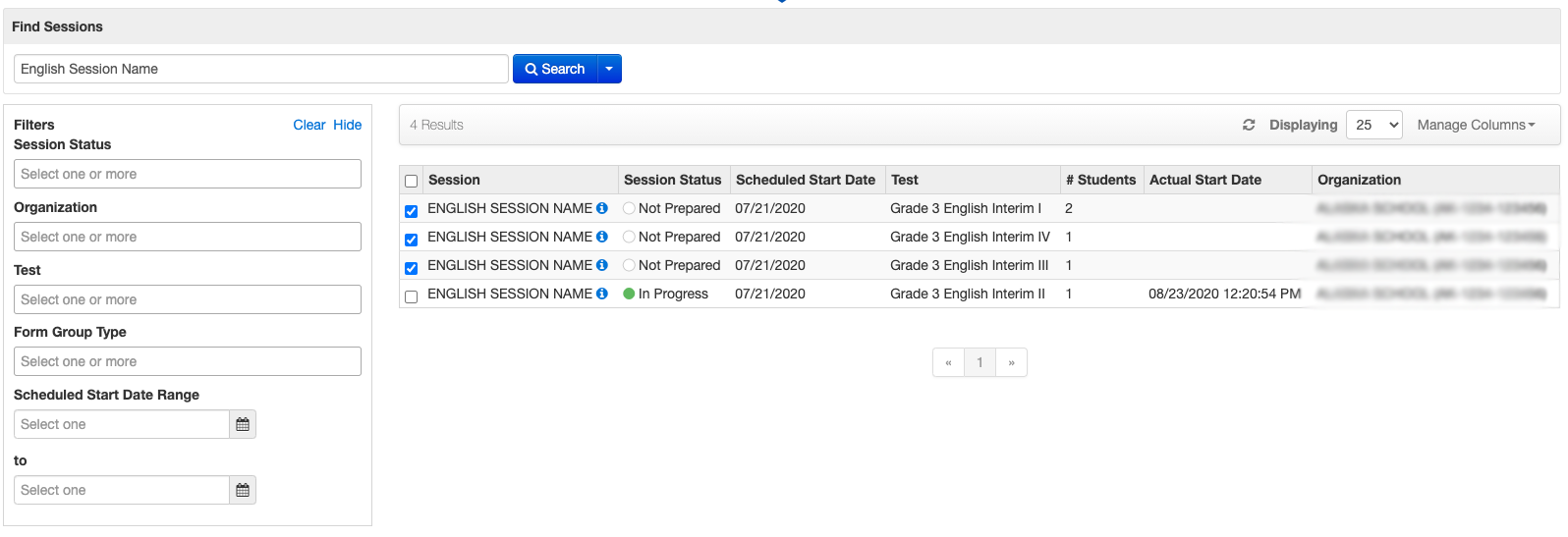Open calendar picker for the 'to' date field
1568x537 pixels.
point(243,490)
